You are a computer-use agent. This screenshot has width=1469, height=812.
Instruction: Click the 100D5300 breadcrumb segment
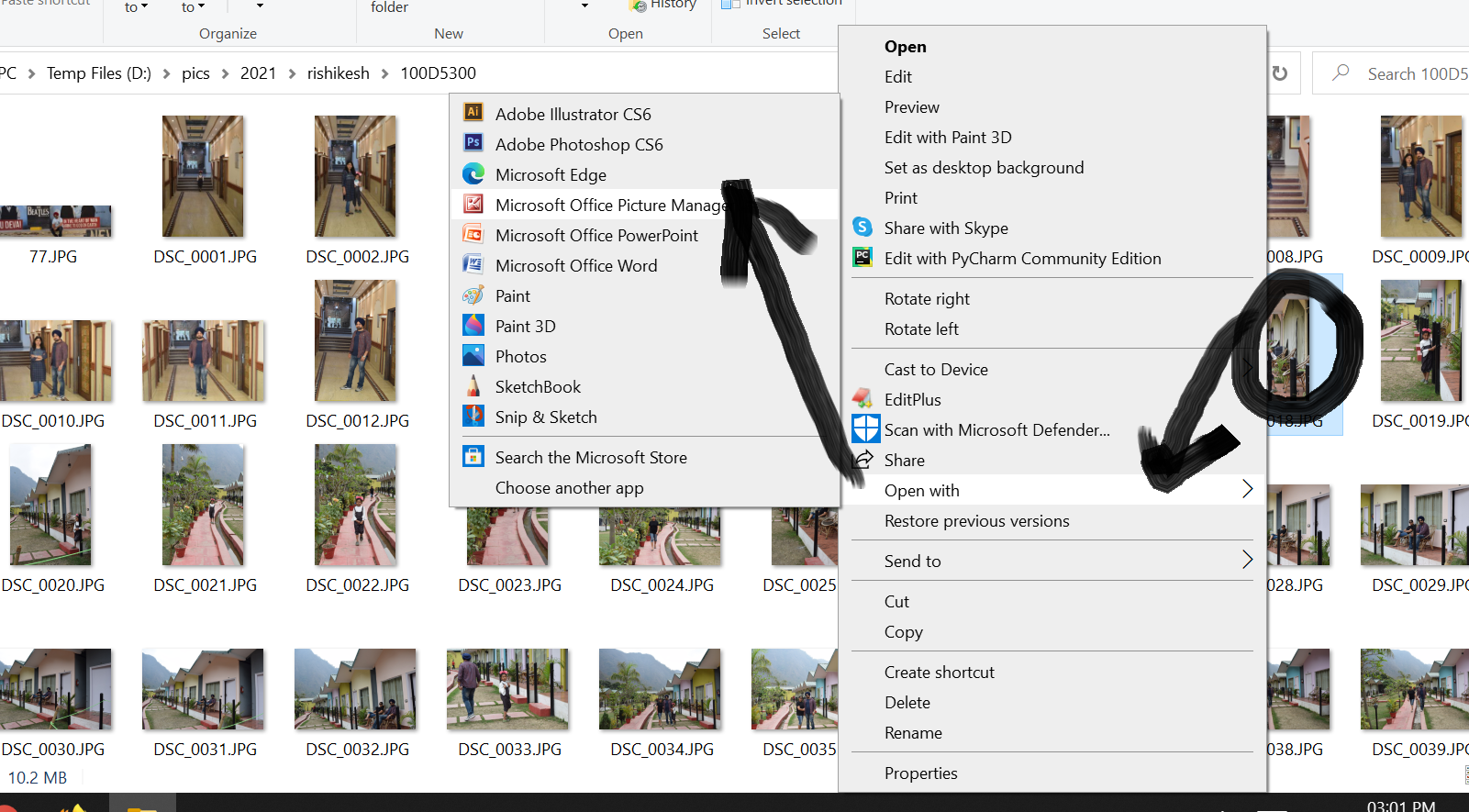tap(438, 73)
